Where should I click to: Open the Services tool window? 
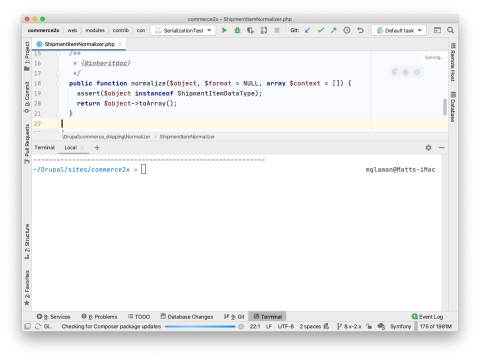53,316
